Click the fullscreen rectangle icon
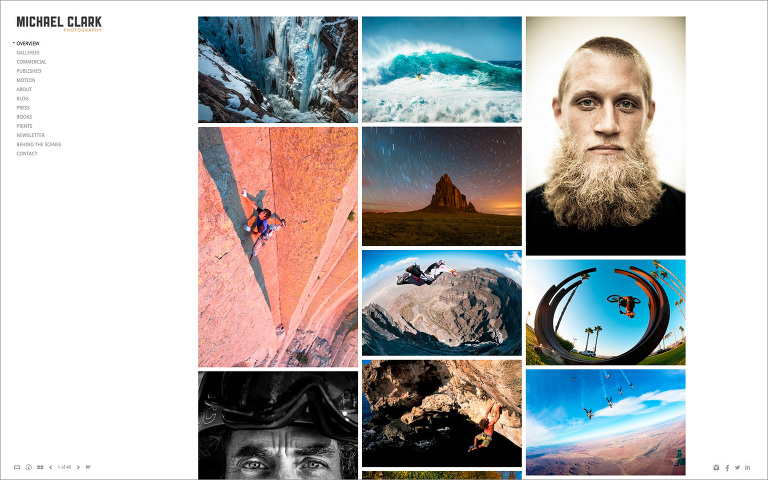768x480 pixels. 17,467
